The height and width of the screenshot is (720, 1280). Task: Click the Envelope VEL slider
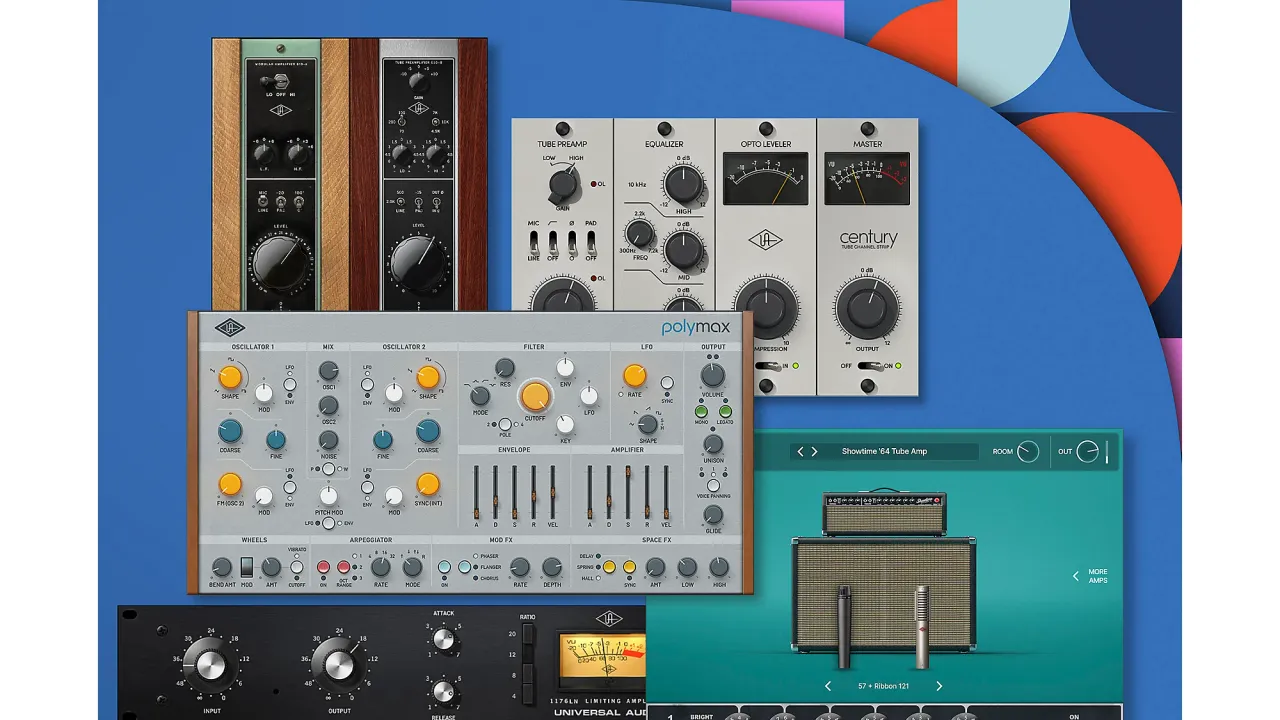point(552,493)
